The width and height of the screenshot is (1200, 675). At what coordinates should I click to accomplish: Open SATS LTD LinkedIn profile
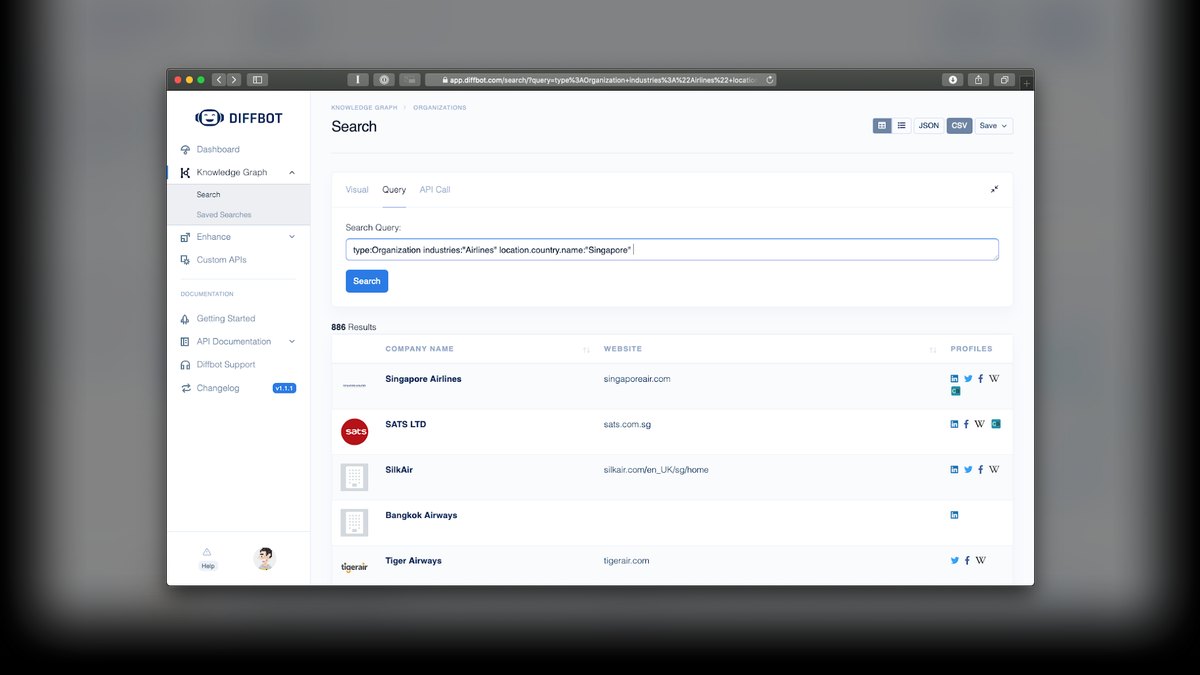(x=954, y=424)
